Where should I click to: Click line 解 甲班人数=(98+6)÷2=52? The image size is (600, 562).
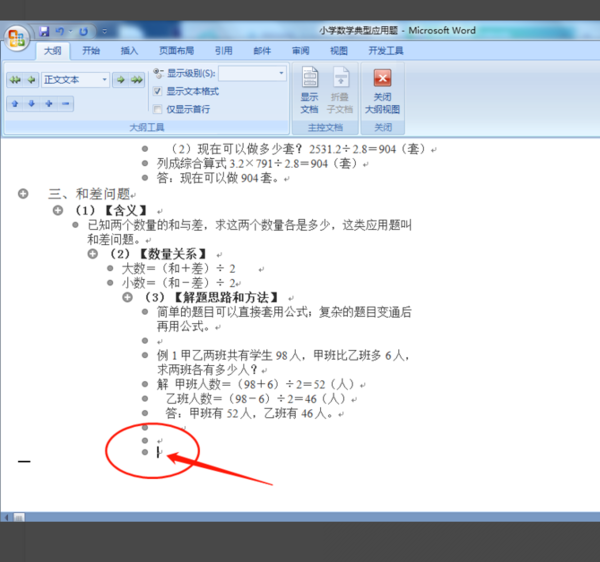255,384
